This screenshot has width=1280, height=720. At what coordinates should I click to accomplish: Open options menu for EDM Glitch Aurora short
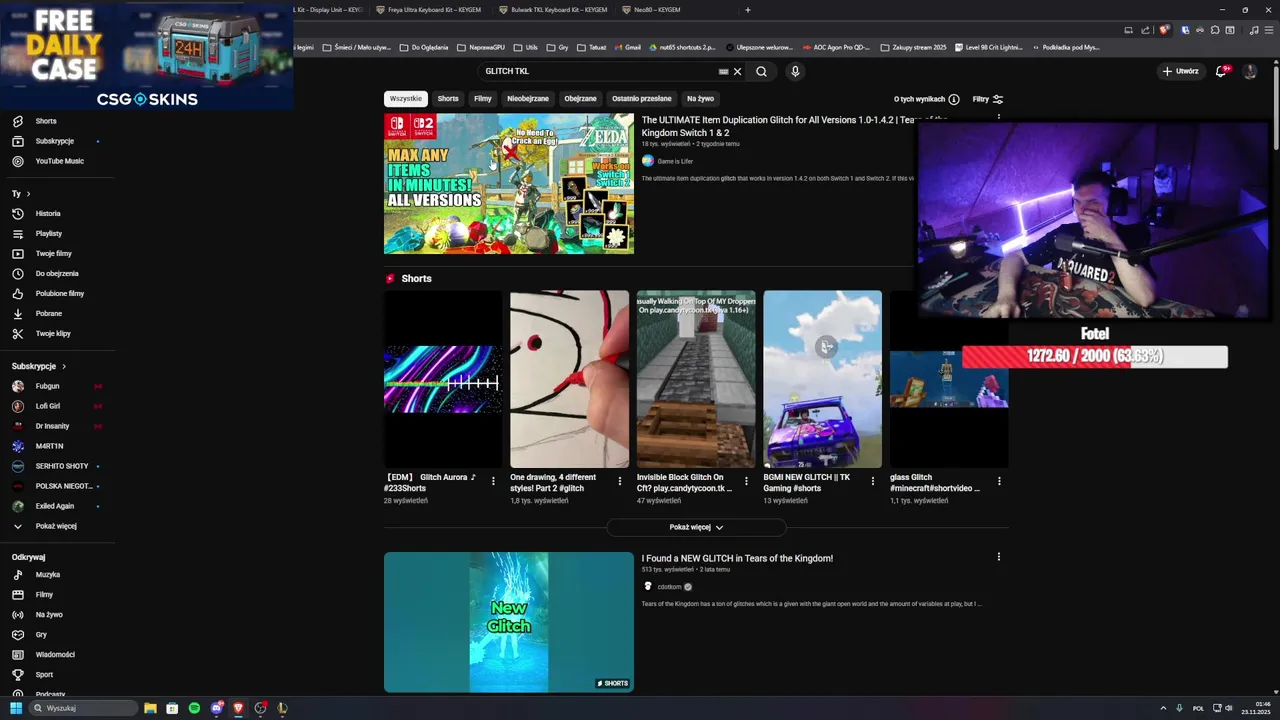coord(493,481)
